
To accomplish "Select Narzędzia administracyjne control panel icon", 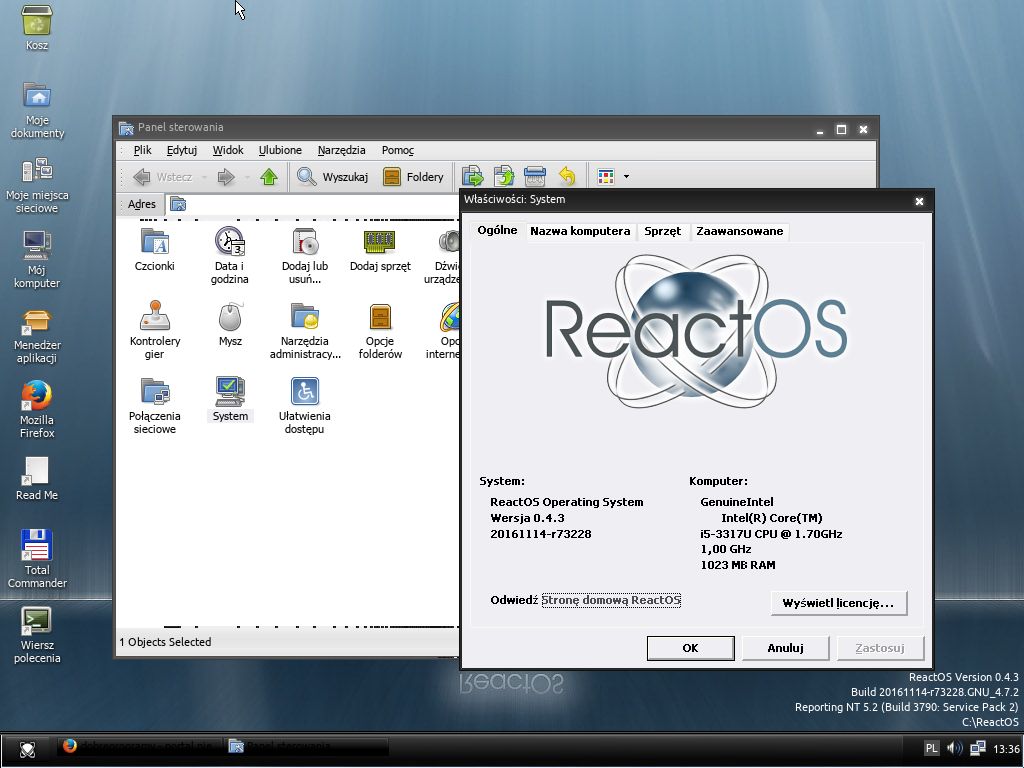I will click(x=305, y=330).
